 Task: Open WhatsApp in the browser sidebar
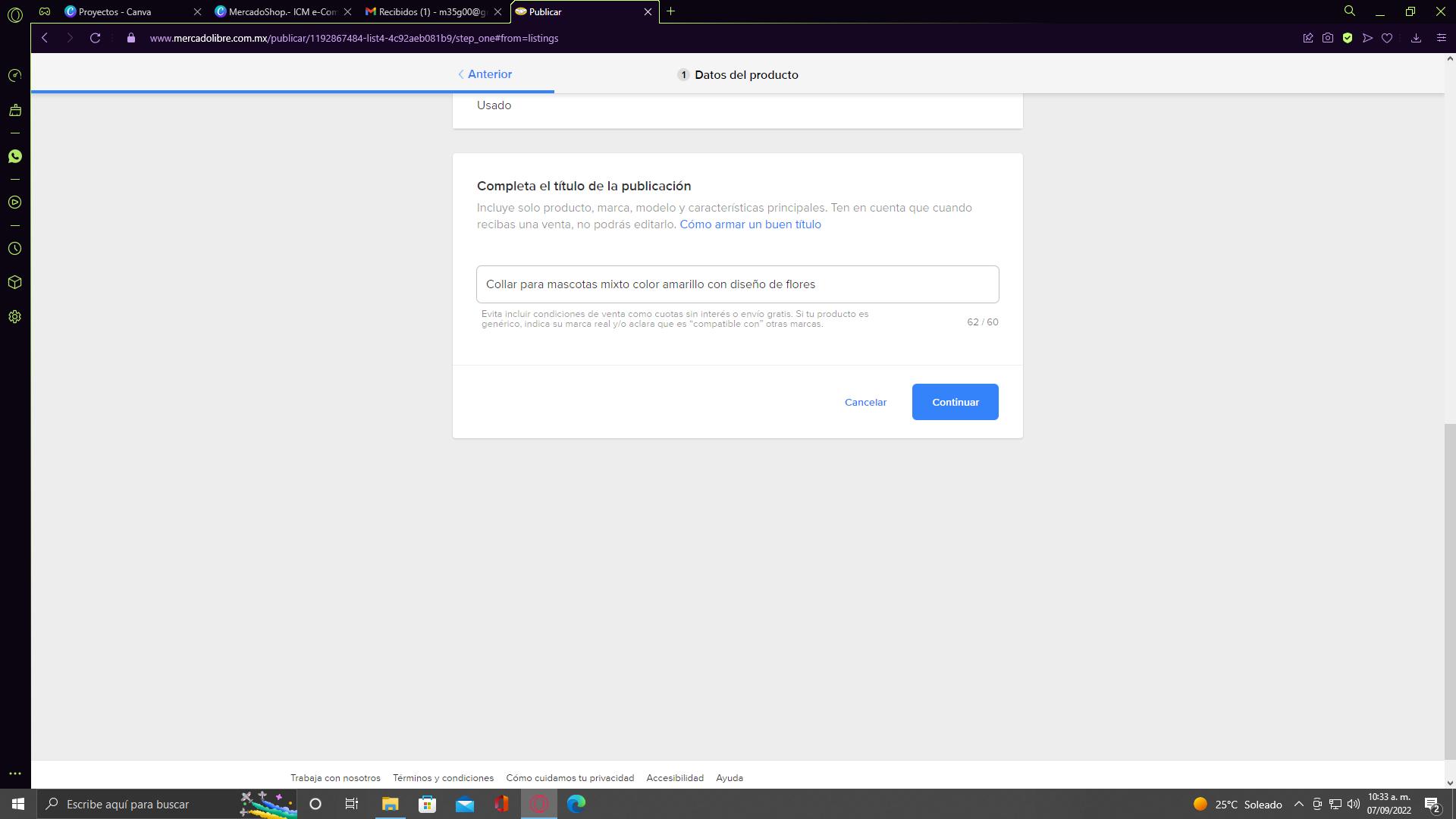point(14,156)
